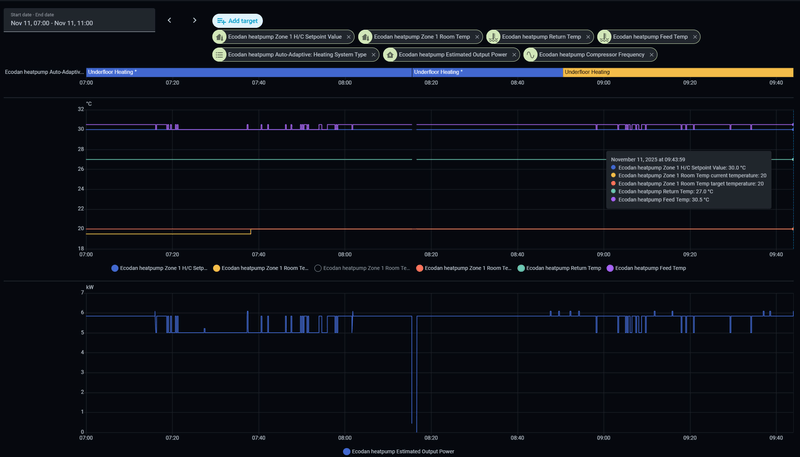This screenshot has width=800, height=457.
Task: Go to the next time range
Action: pos(194,20)
